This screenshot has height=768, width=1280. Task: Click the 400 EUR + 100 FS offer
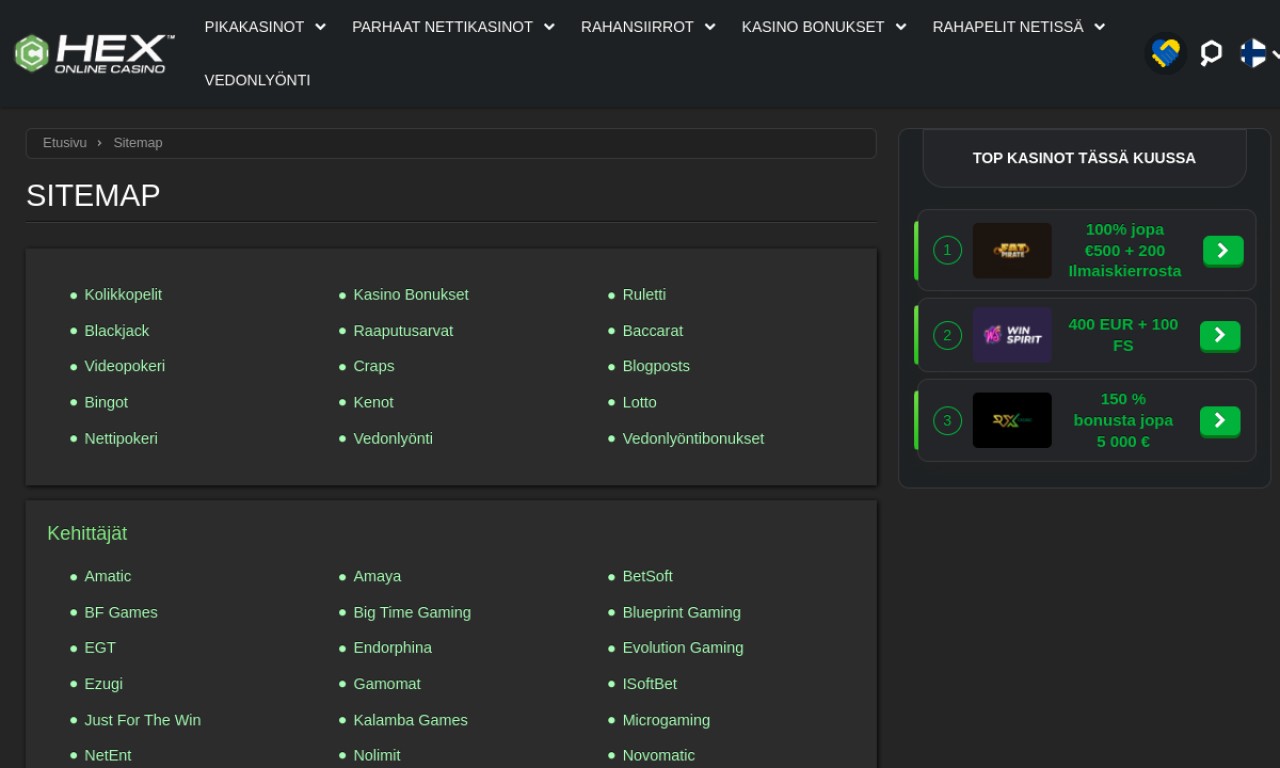click(1123, 335)
